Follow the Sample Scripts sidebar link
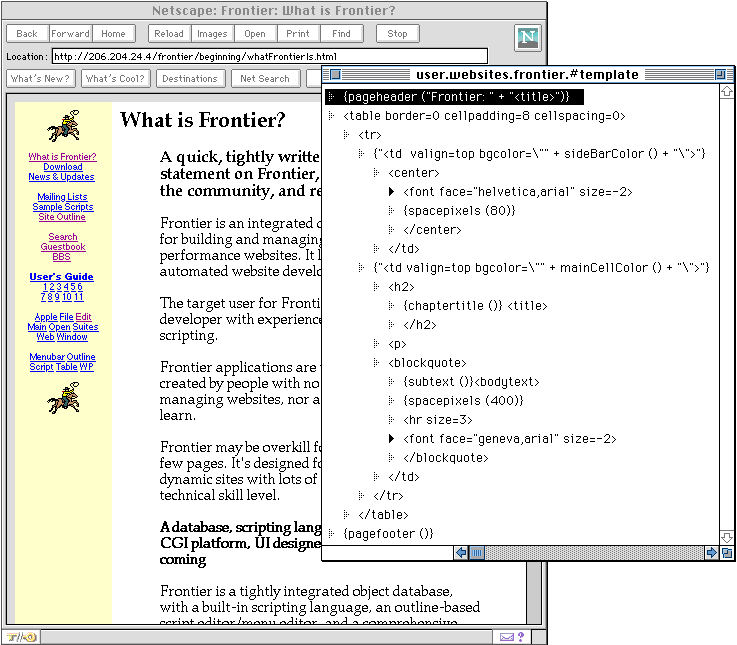 (63, 207)
